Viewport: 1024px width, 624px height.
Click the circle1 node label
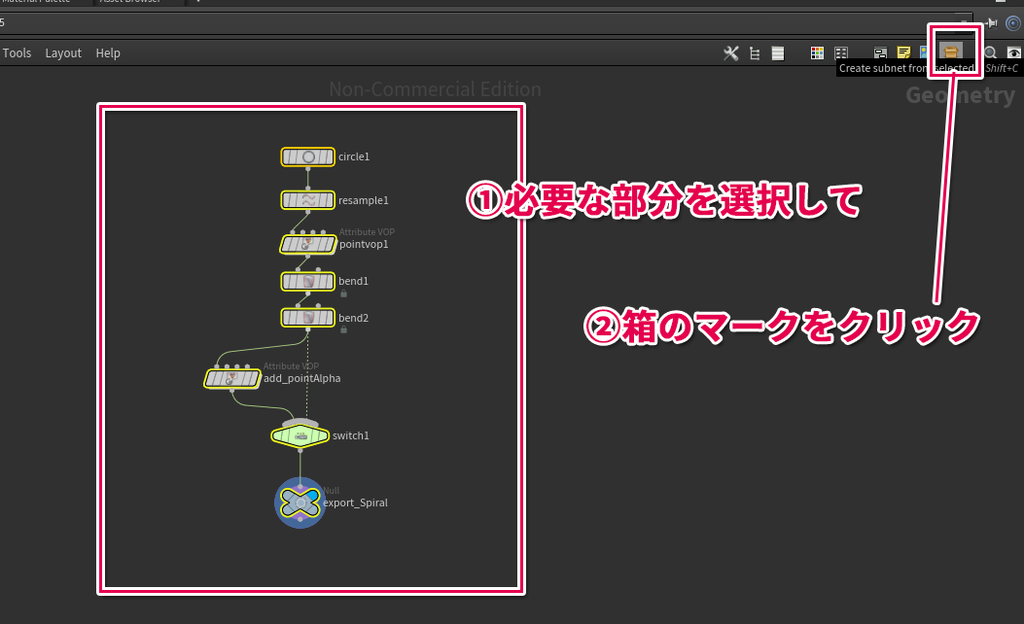[354, 157]
